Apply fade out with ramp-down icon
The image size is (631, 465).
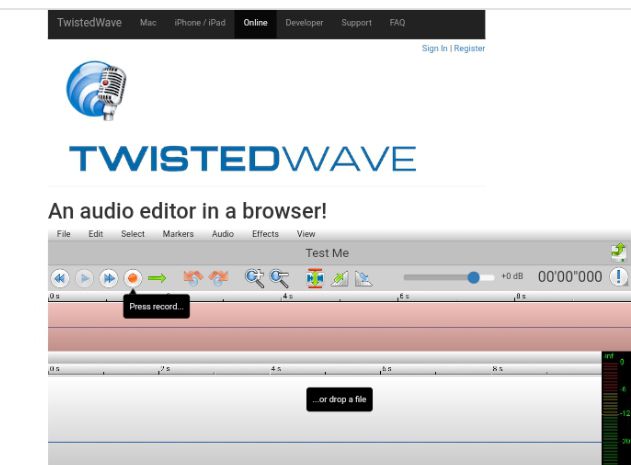click(x=363, y=279)
